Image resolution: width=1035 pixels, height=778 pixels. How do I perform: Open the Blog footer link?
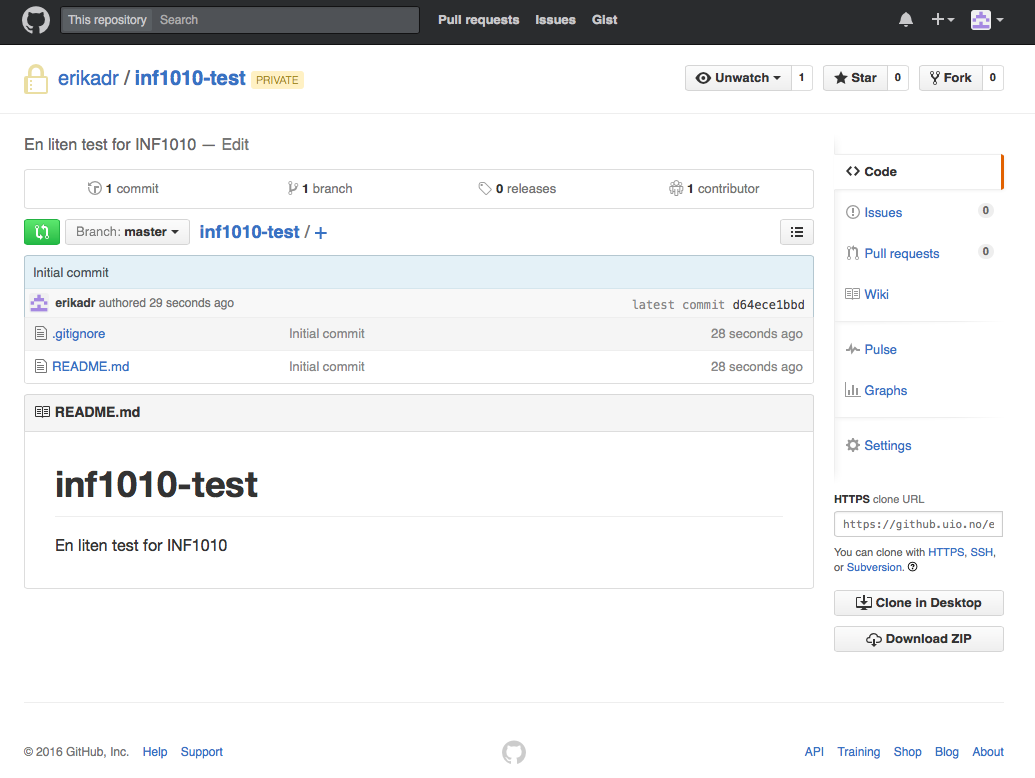click(x=947, y=752)
